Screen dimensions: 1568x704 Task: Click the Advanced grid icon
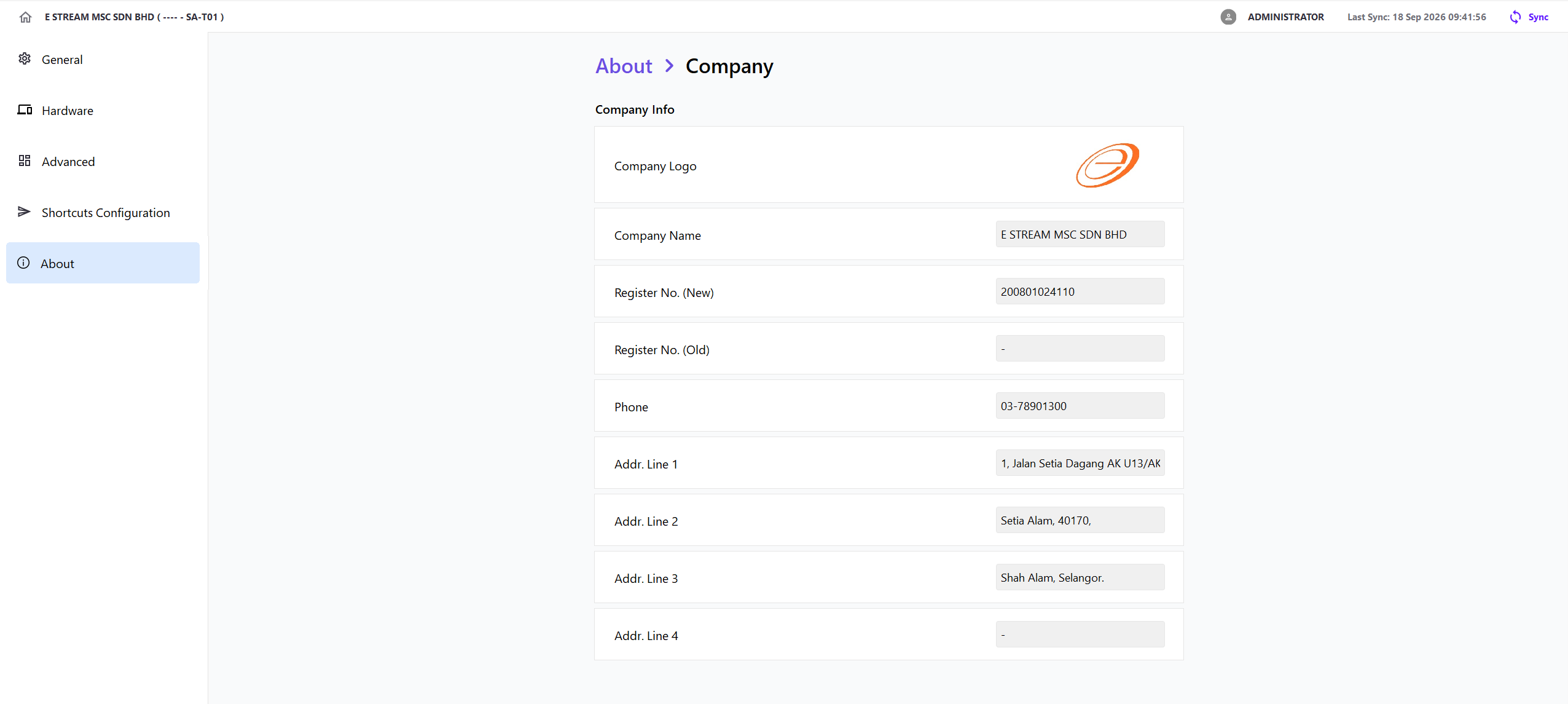[x=25, y=160]
